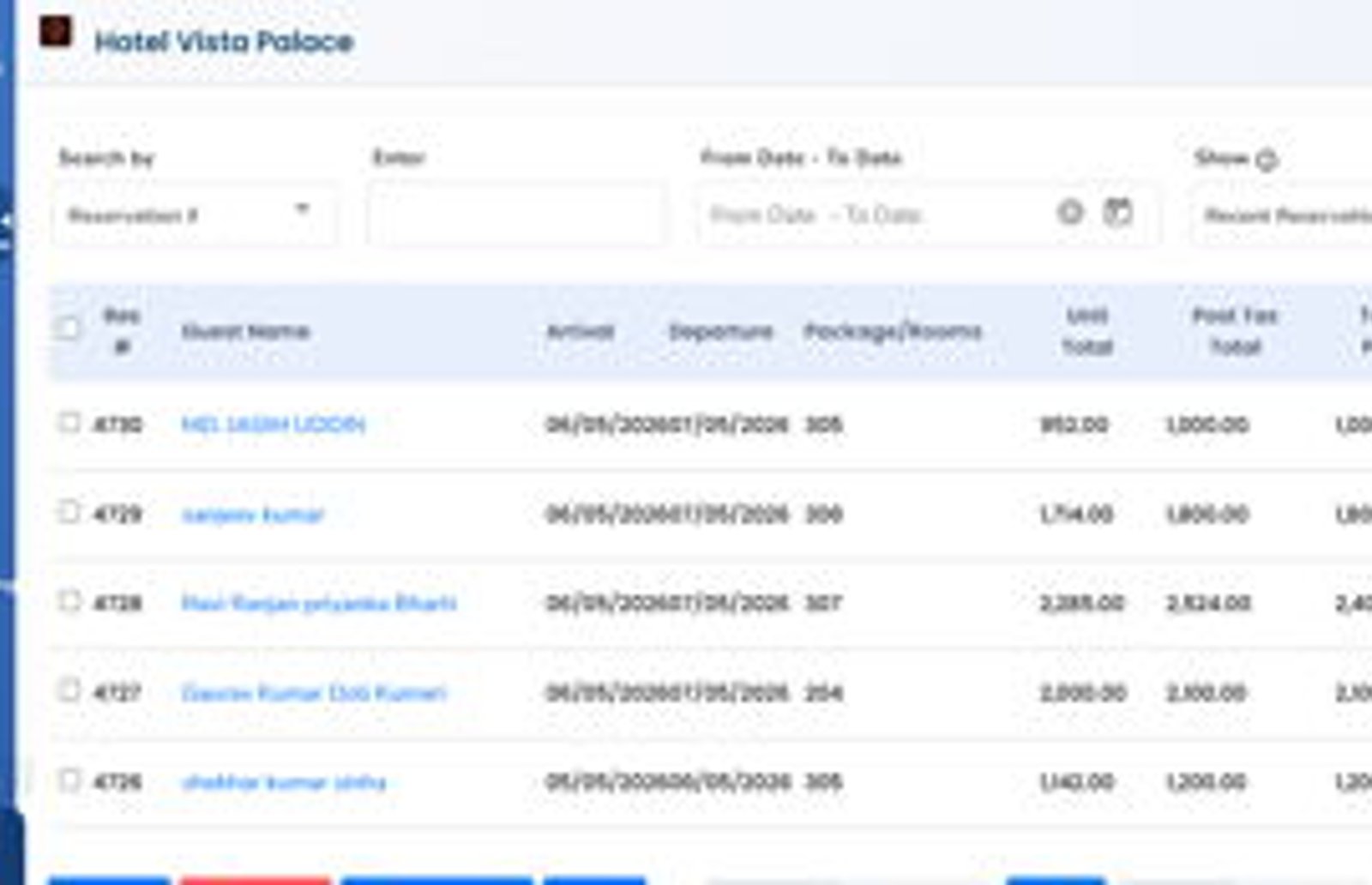
Task: Click unit total 1,142.00 in row 4726
Action: (1076, 781)
